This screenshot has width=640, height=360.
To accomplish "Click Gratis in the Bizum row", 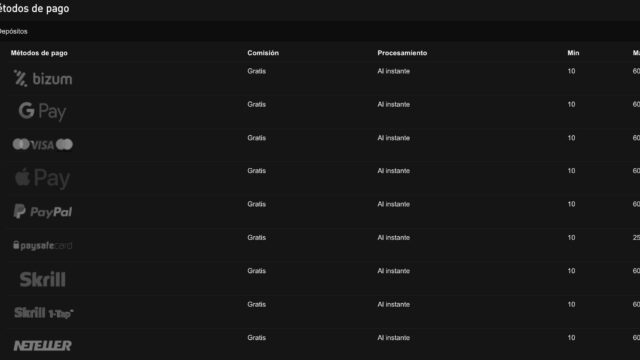I will [x=256, y=71].
